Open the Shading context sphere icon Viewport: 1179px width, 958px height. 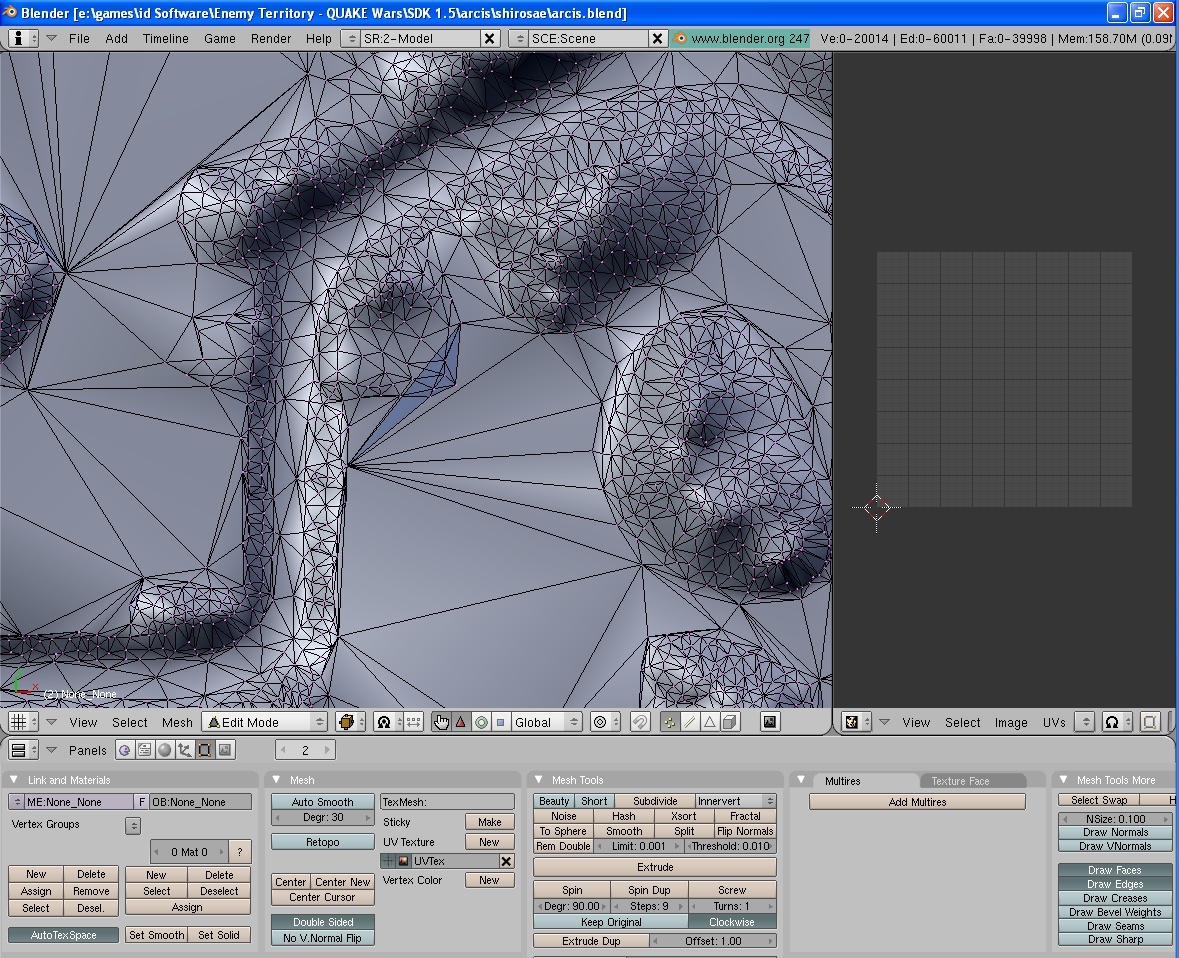[164, 750]
